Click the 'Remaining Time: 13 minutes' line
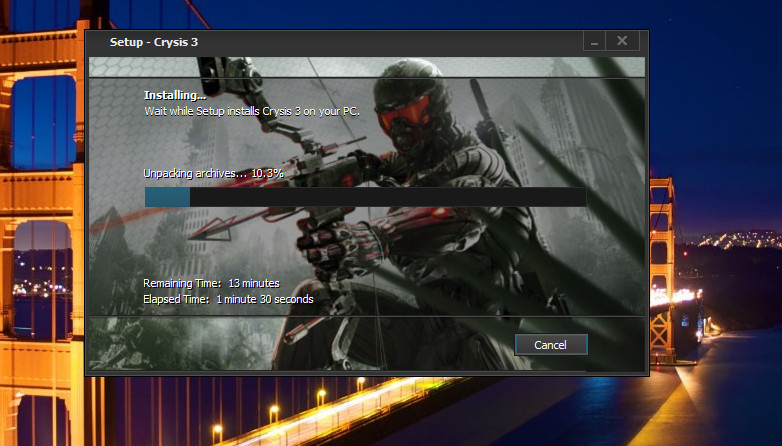 211,283
